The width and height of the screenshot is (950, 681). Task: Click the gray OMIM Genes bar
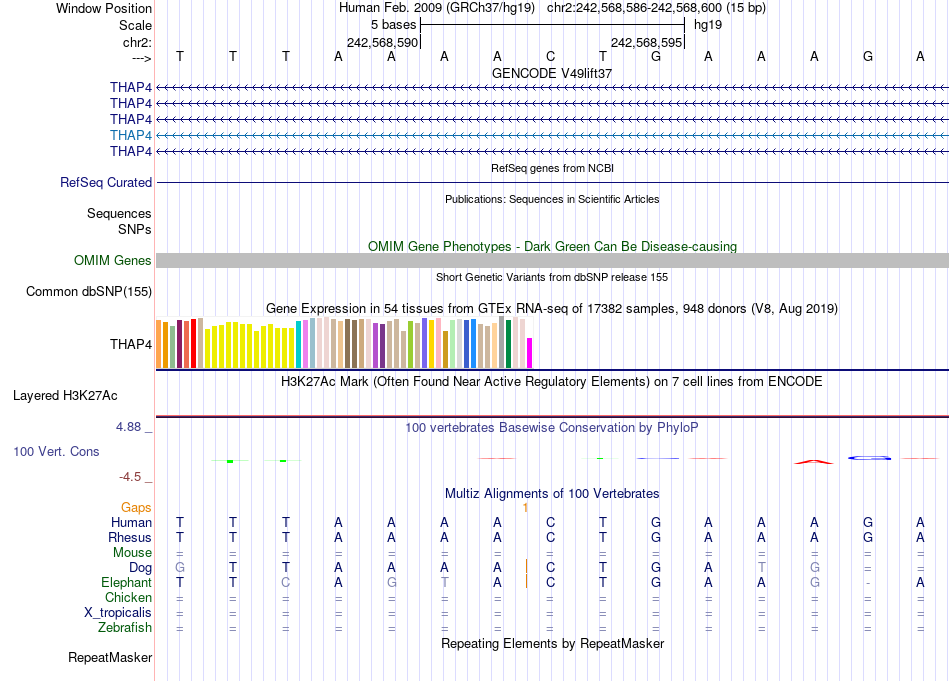click(x=553, y=261)
